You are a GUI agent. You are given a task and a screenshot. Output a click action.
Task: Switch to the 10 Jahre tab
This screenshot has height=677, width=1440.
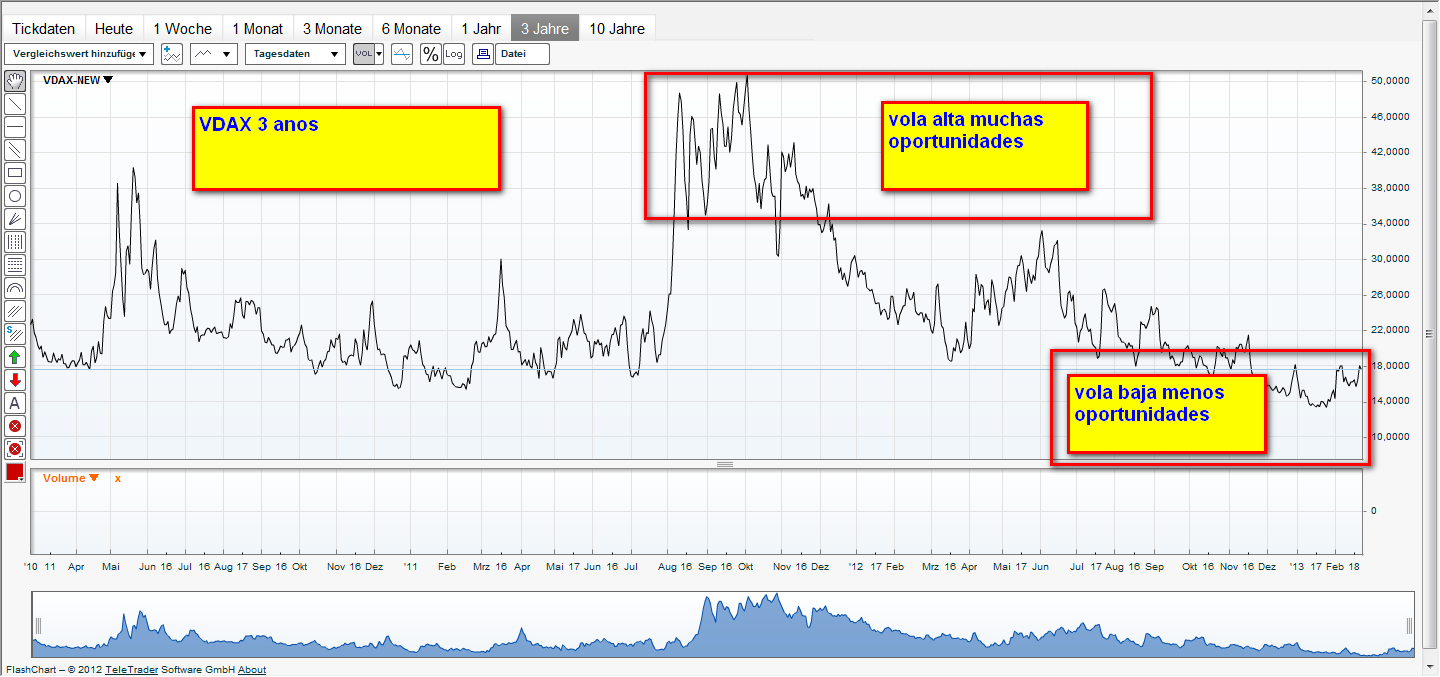click(617, 29)
